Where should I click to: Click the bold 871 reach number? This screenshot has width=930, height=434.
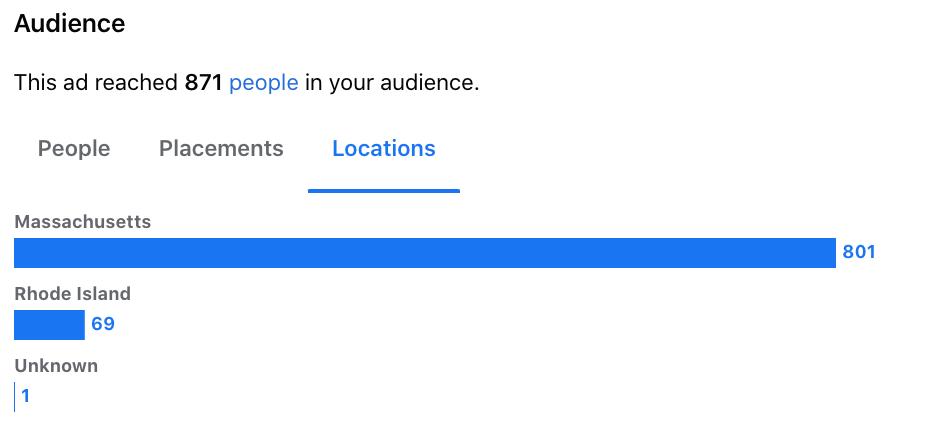pos(203,82)
